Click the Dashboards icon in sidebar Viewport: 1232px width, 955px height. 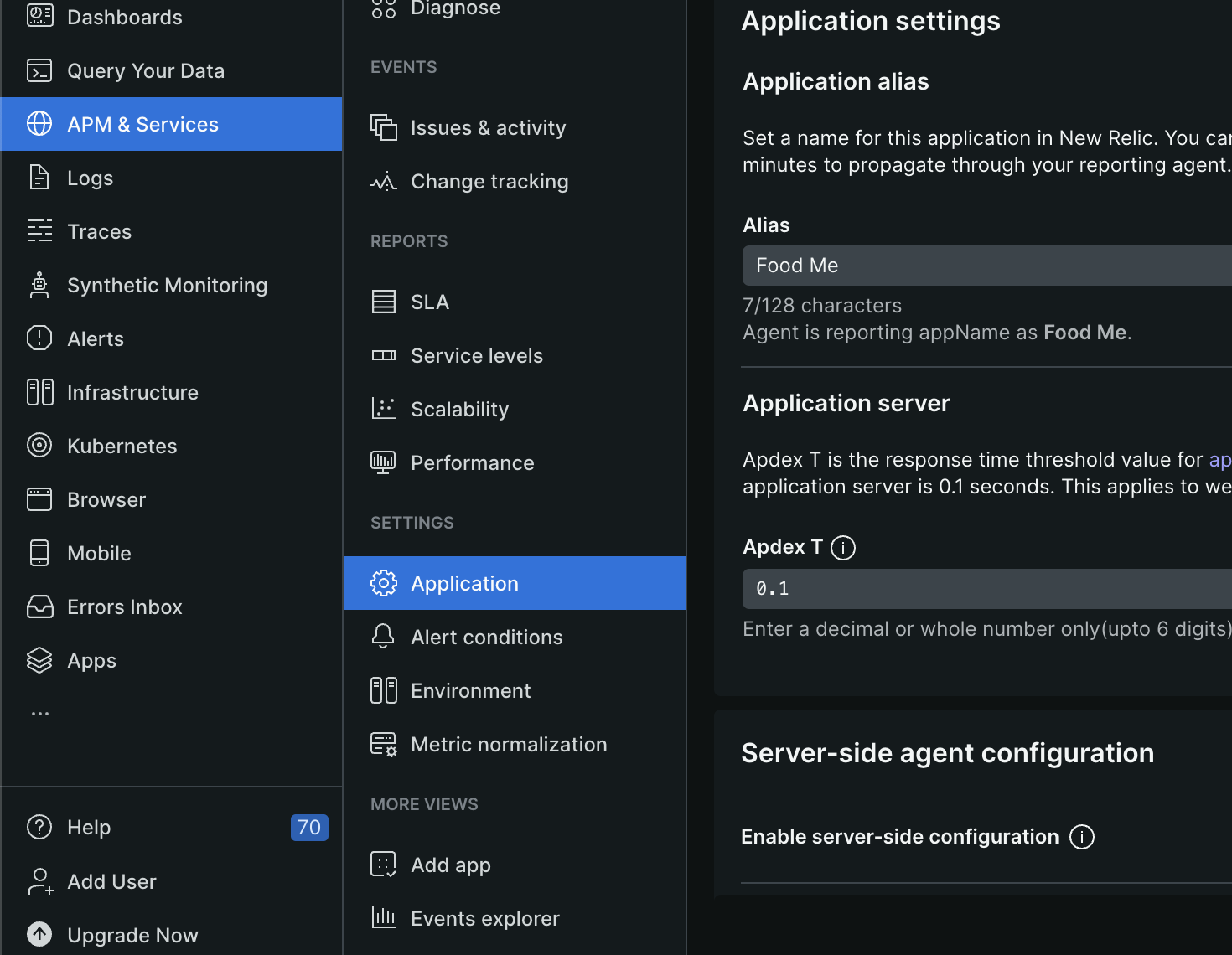39,17
